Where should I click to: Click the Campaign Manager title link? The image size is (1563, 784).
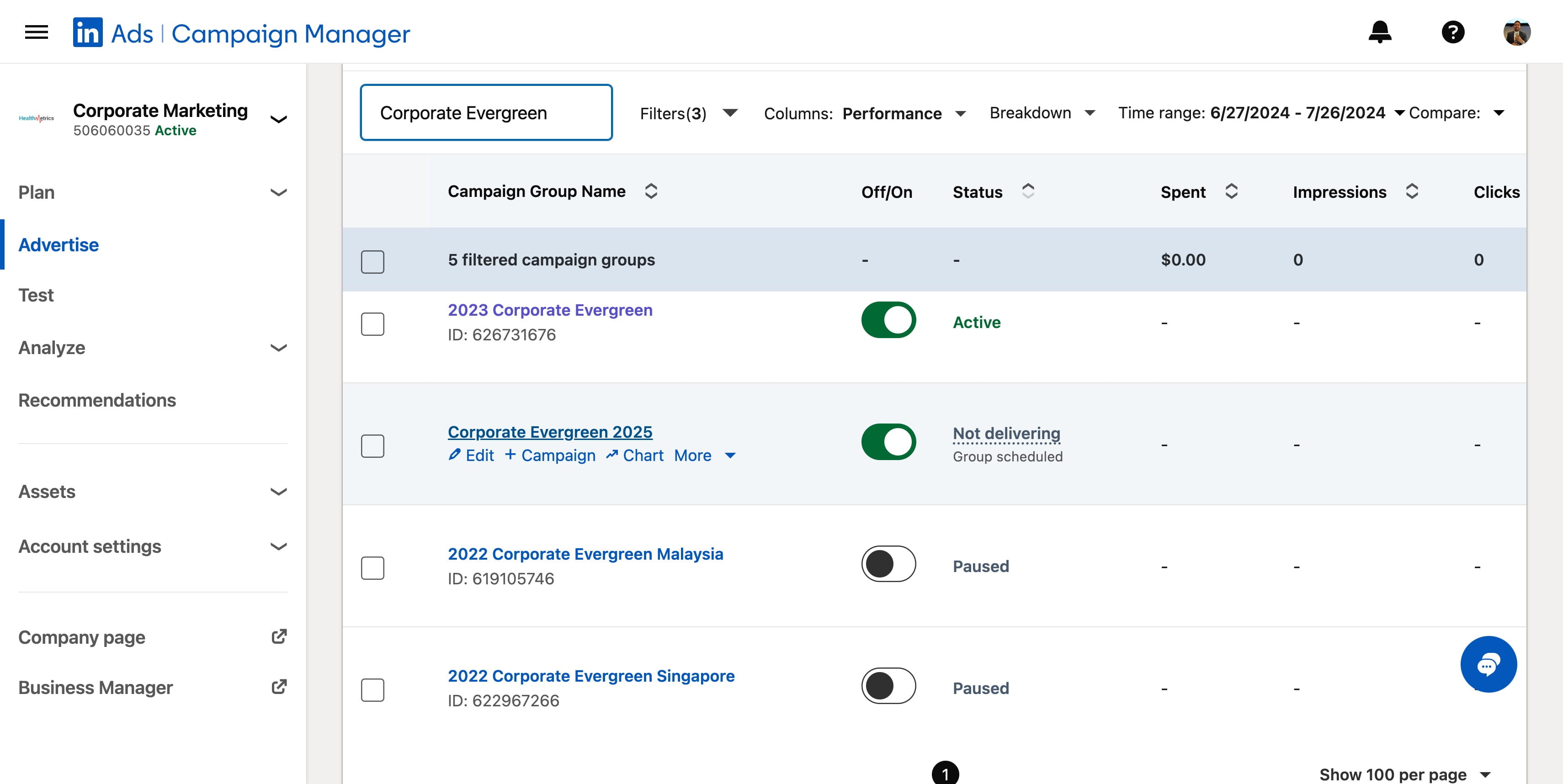click(x=291, y=34)
